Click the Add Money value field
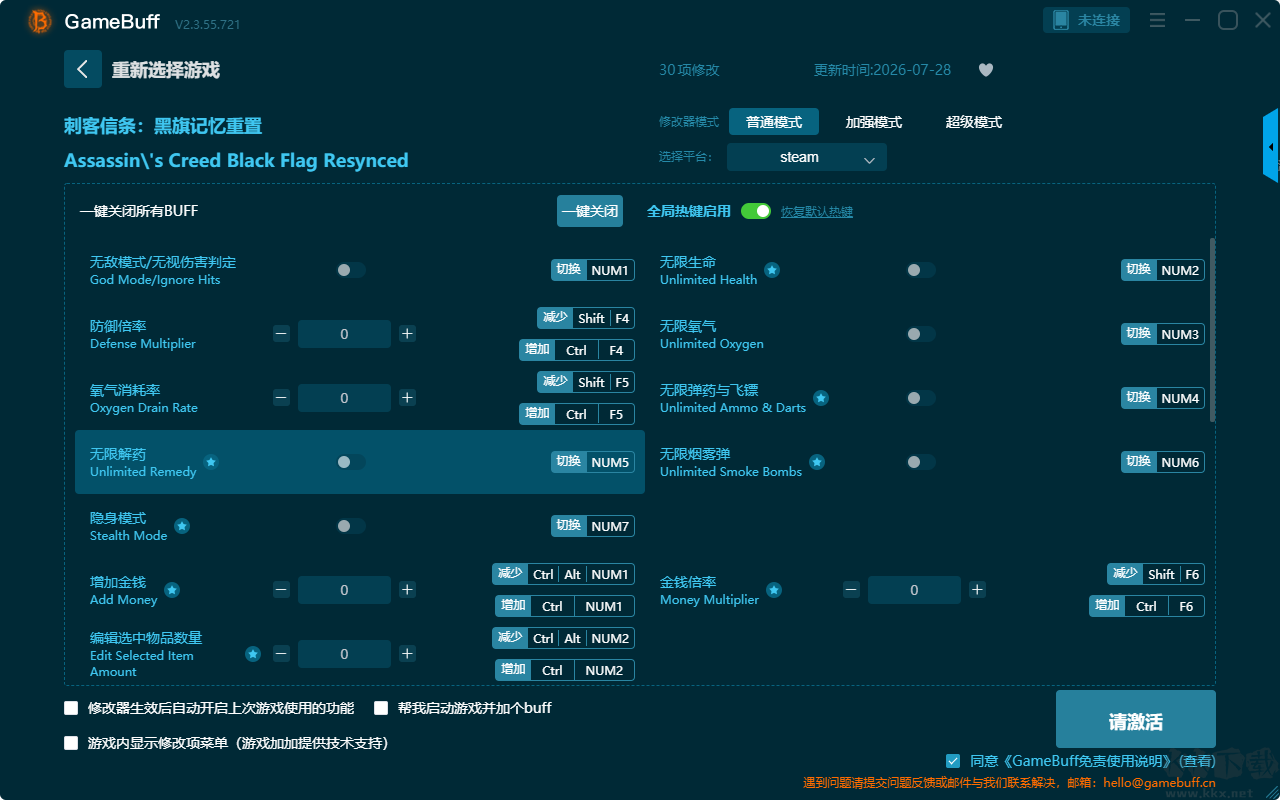The image size is (1280, 800). pyautogui.click(x=344, y=590)
